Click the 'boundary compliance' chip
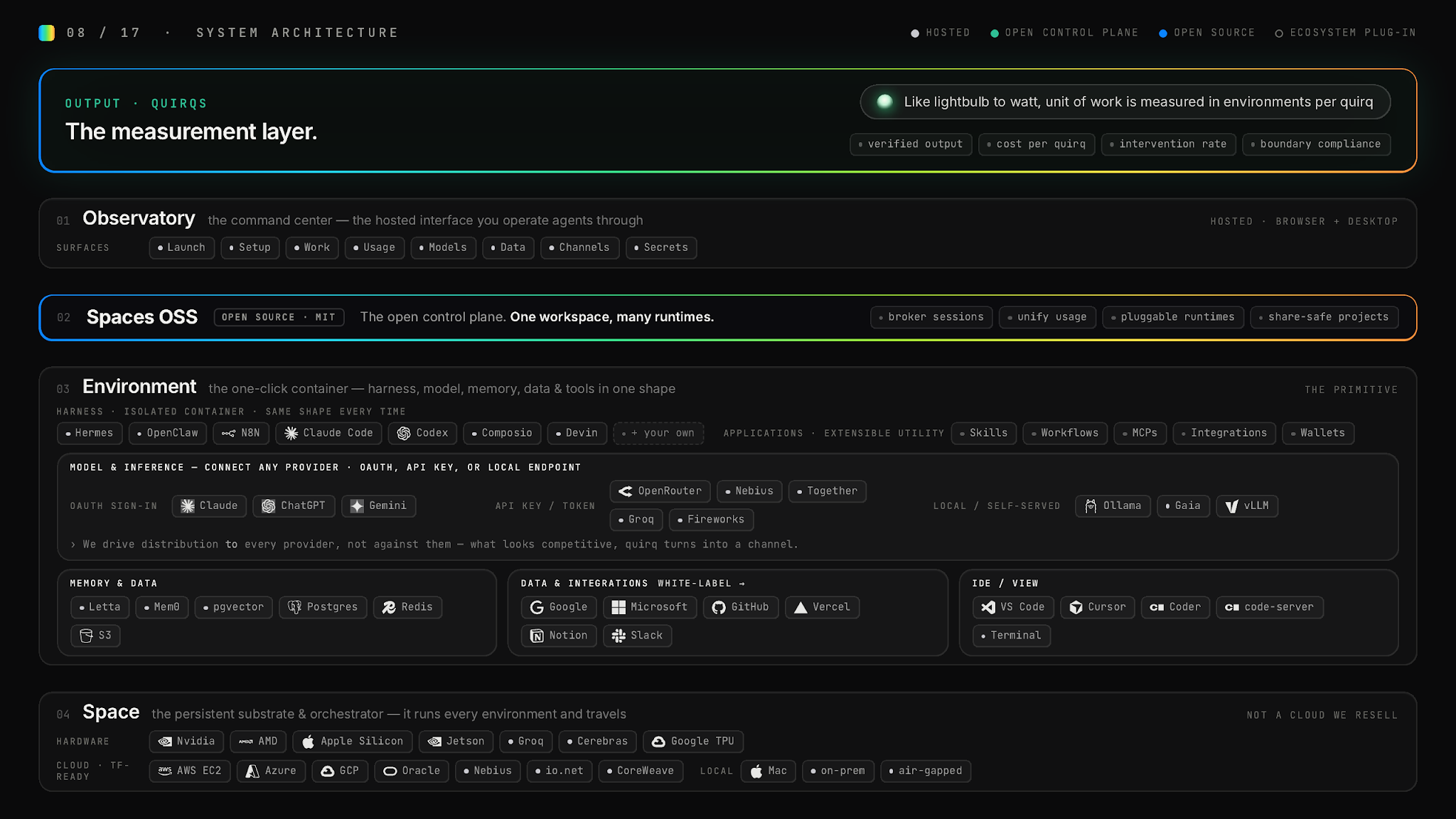The image size is (1456, 819). coord(1316,144)
